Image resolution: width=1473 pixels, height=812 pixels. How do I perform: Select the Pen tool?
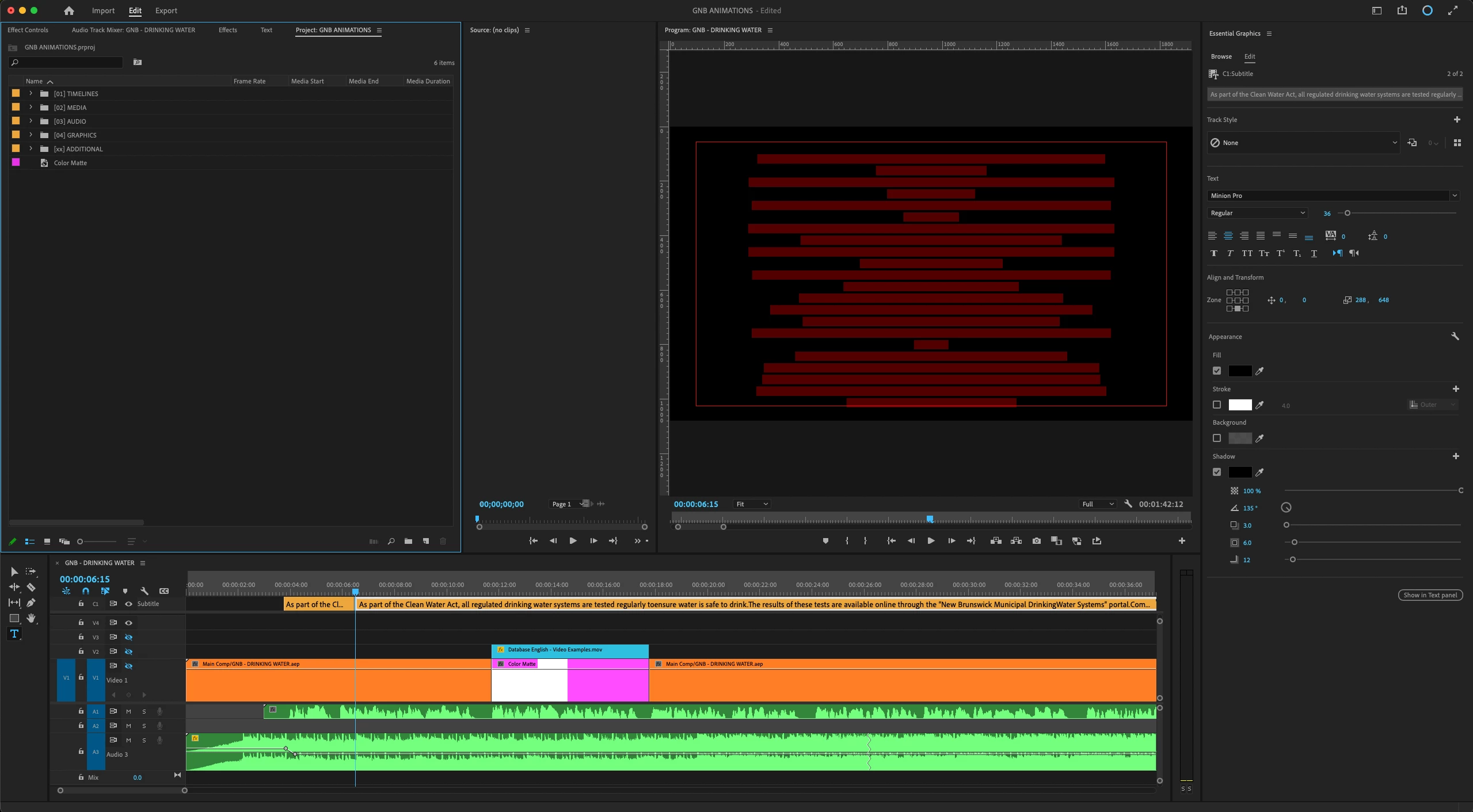click(31, 603)
